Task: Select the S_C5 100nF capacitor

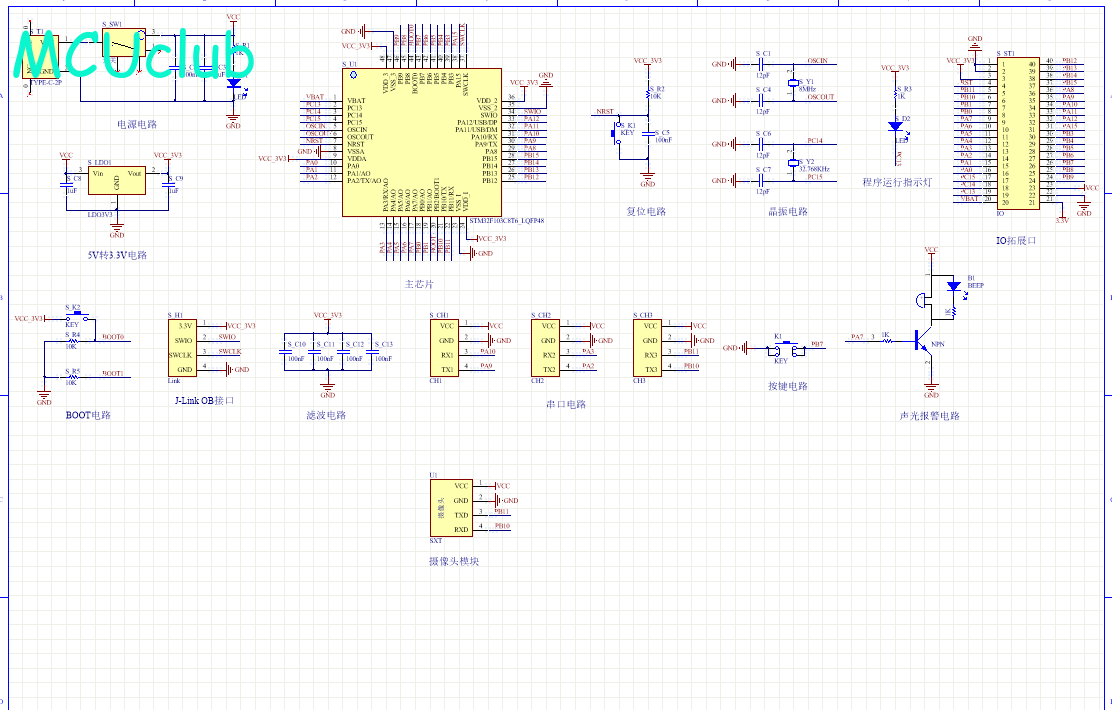Action: pyautogui.click(x=647, y=133)
